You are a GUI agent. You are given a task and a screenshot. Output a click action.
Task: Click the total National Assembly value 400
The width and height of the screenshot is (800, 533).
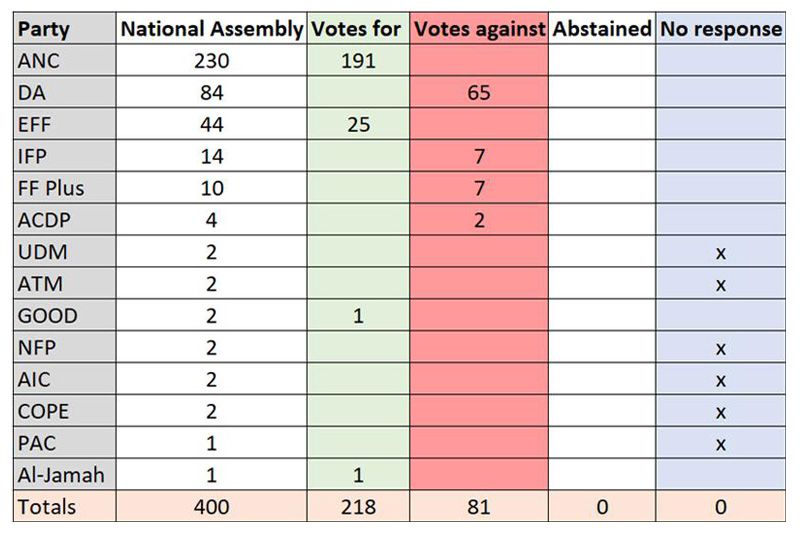point(211,507)
